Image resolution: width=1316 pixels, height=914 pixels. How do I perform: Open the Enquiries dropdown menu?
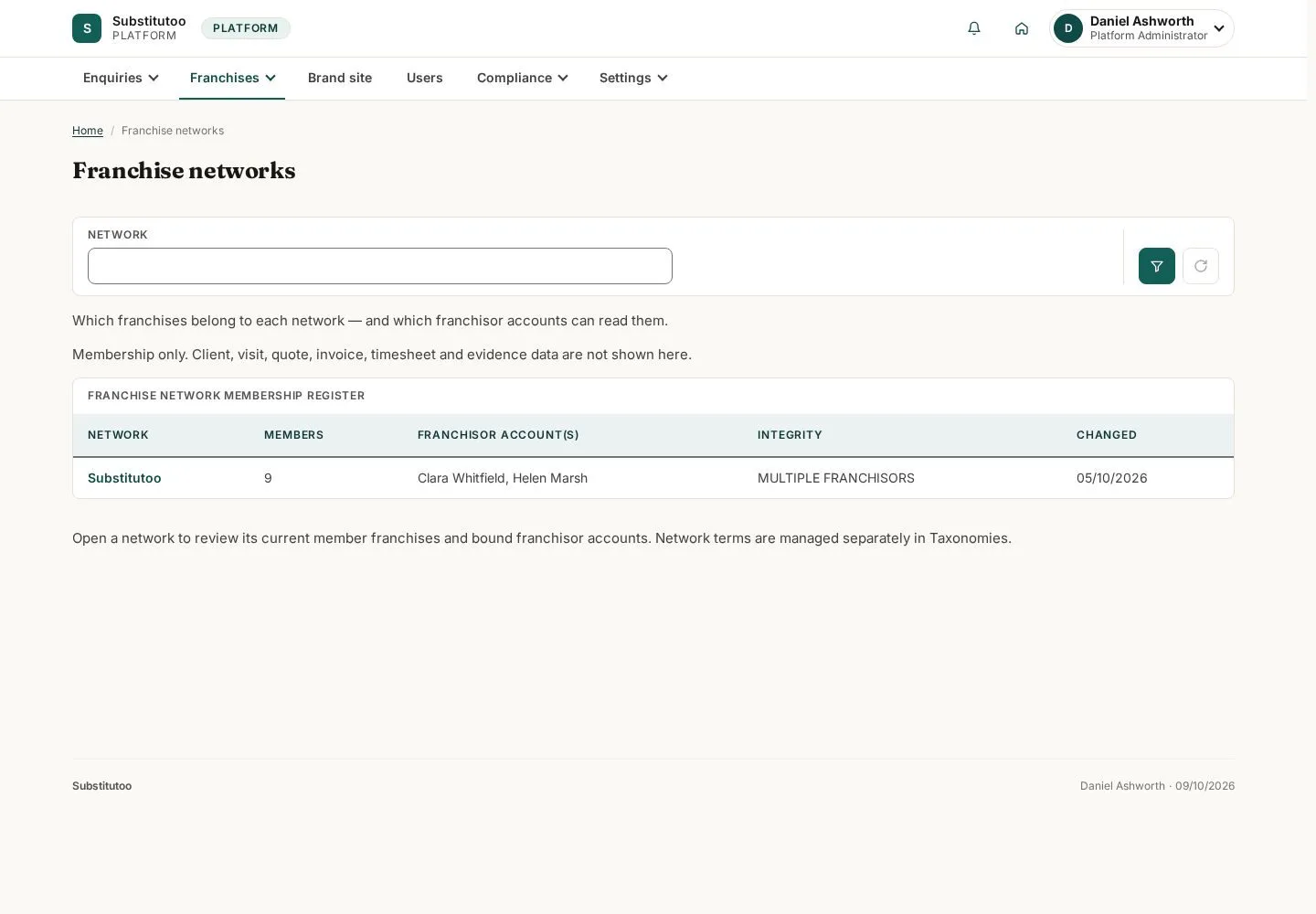(121, 78)
